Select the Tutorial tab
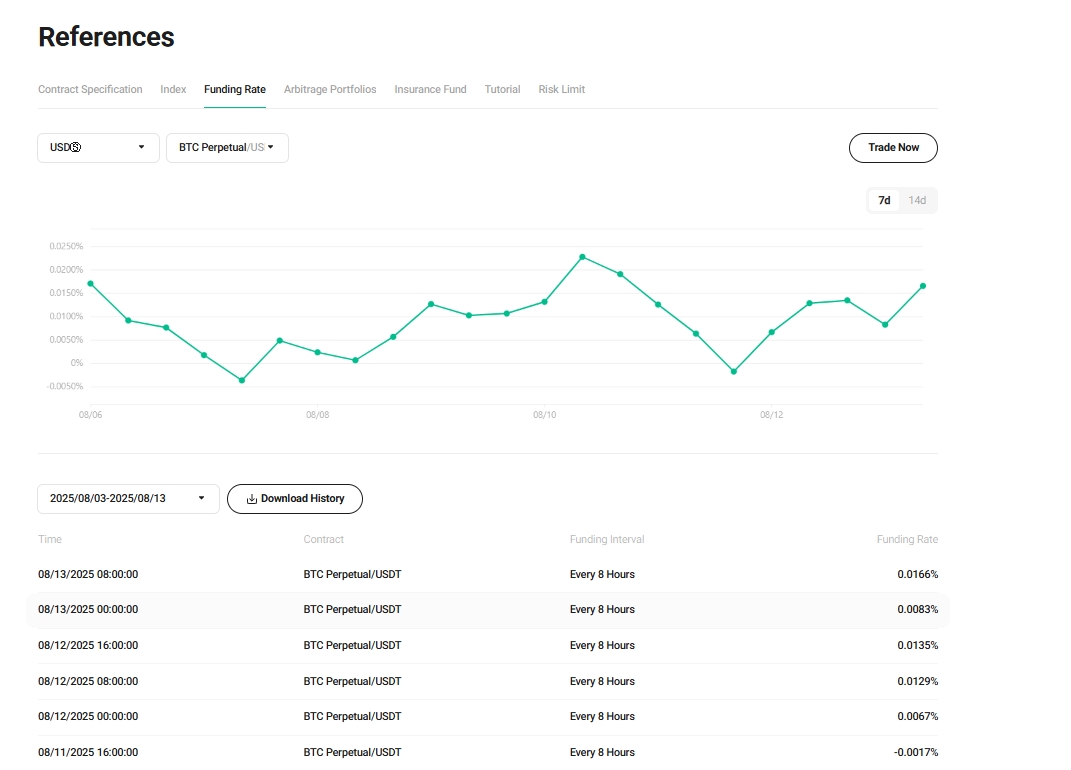This screenshot has height=770, width=1071. click(502, 90)
